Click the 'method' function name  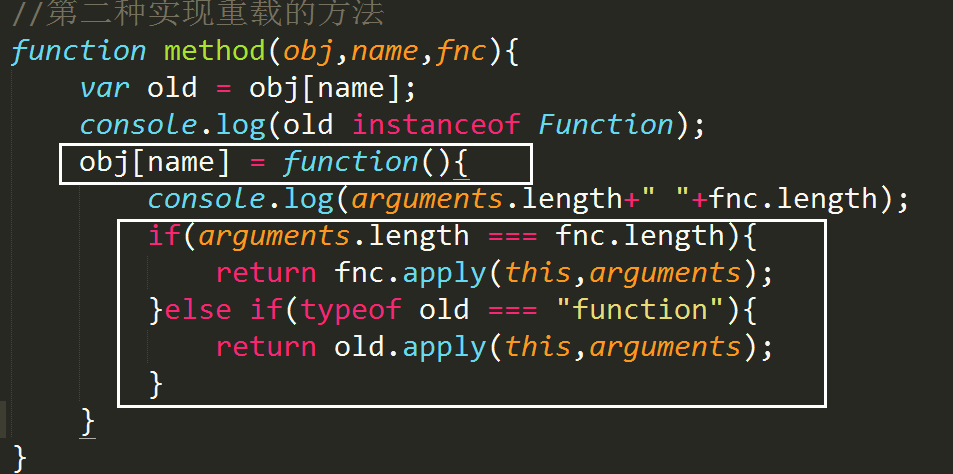(215, 51)
